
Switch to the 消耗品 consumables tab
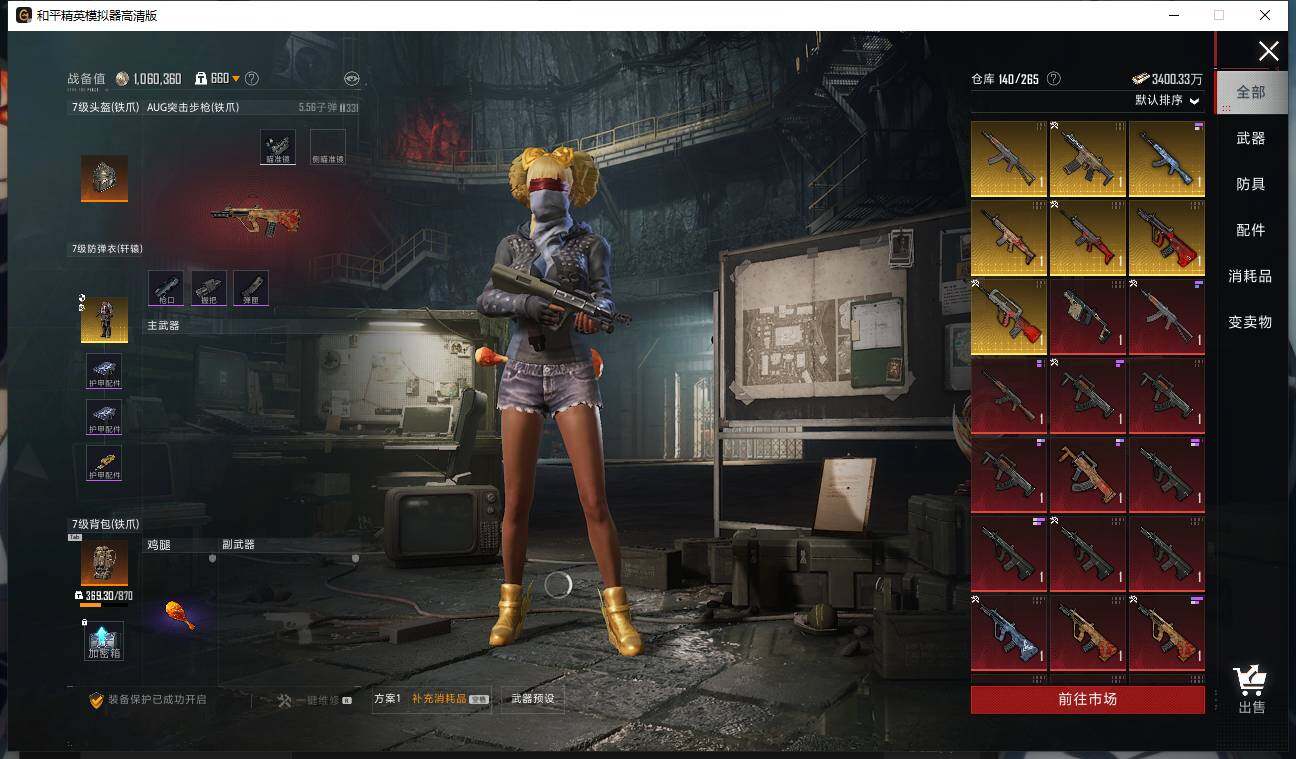pyautogui.click(x=1250, y=276)
